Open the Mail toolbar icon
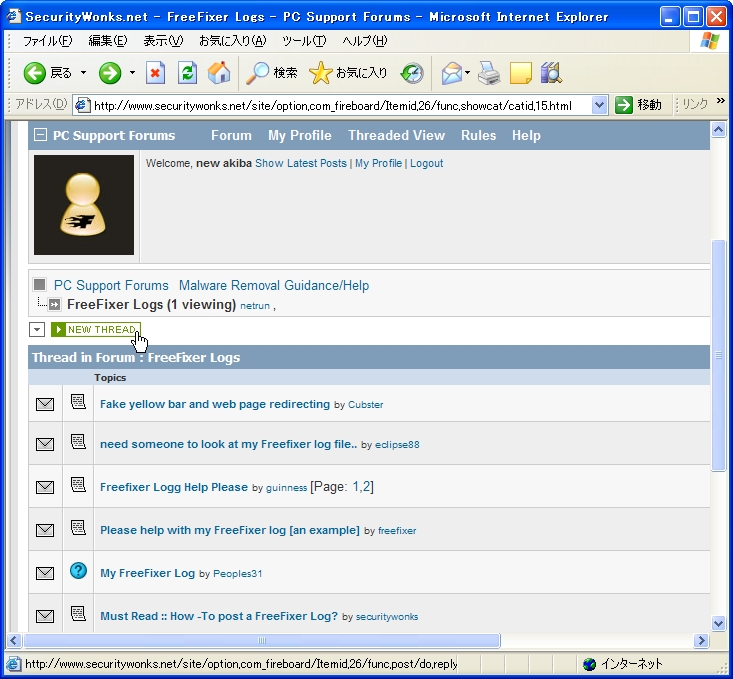This screenshot has width=733, height=679. tap(452, 73)
